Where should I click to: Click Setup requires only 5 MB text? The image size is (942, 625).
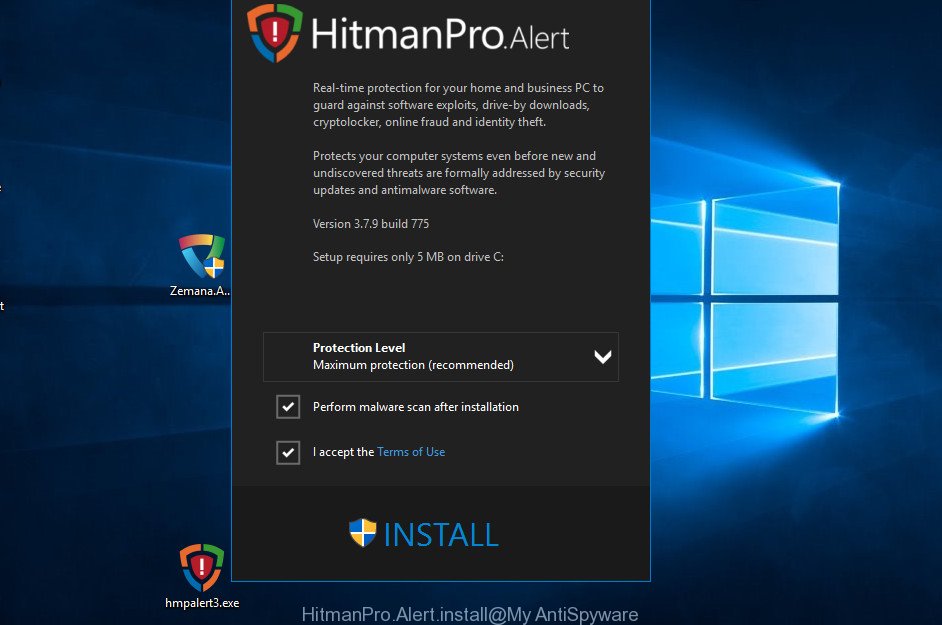tap(408, 257)
